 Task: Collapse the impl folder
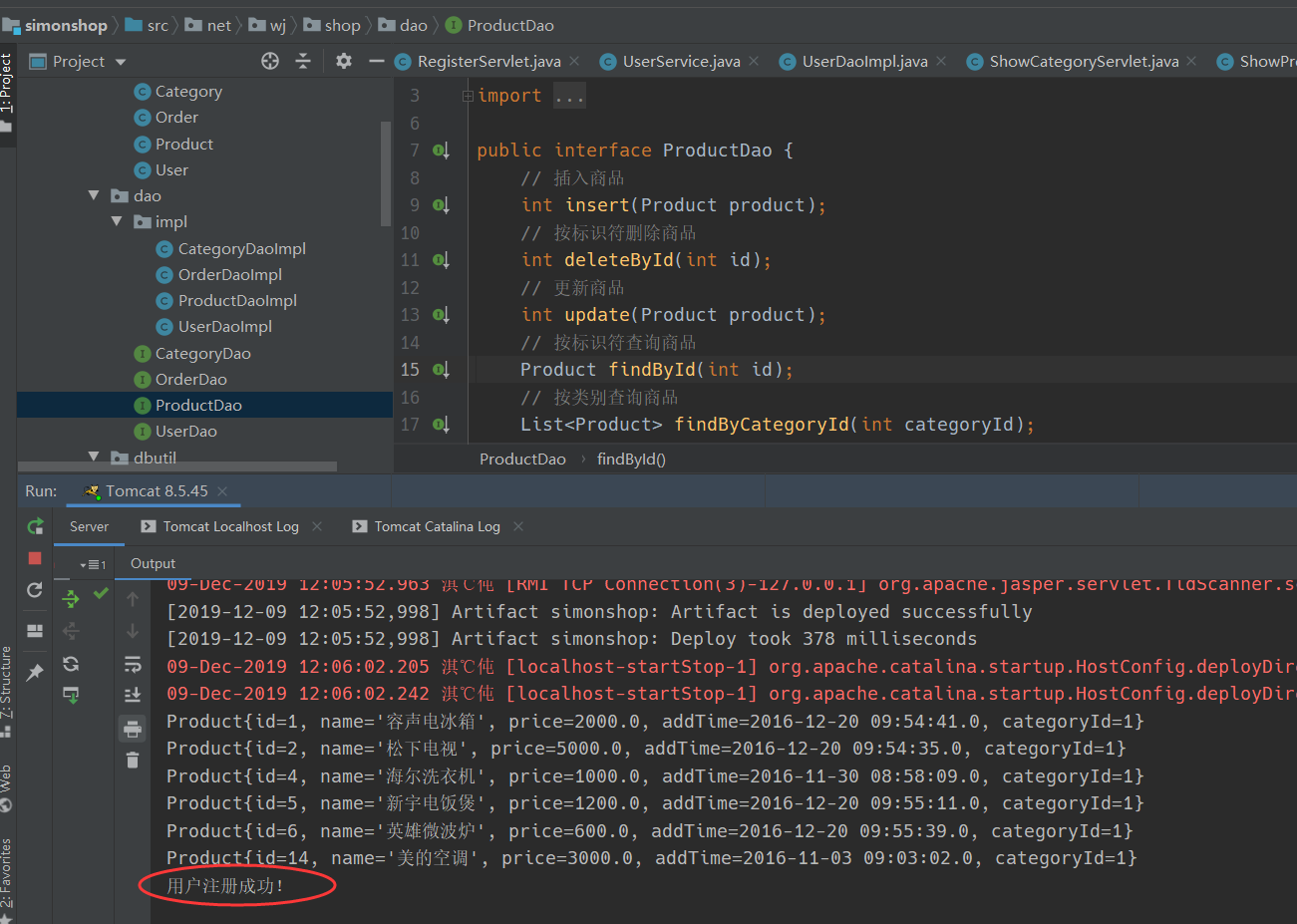117,221
